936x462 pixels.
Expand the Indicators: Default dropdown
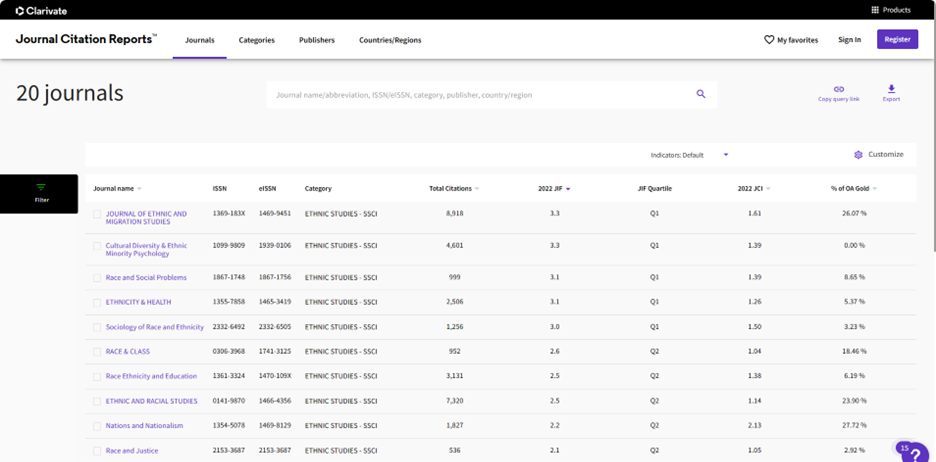pyautogui.click(x=726, y=155)
